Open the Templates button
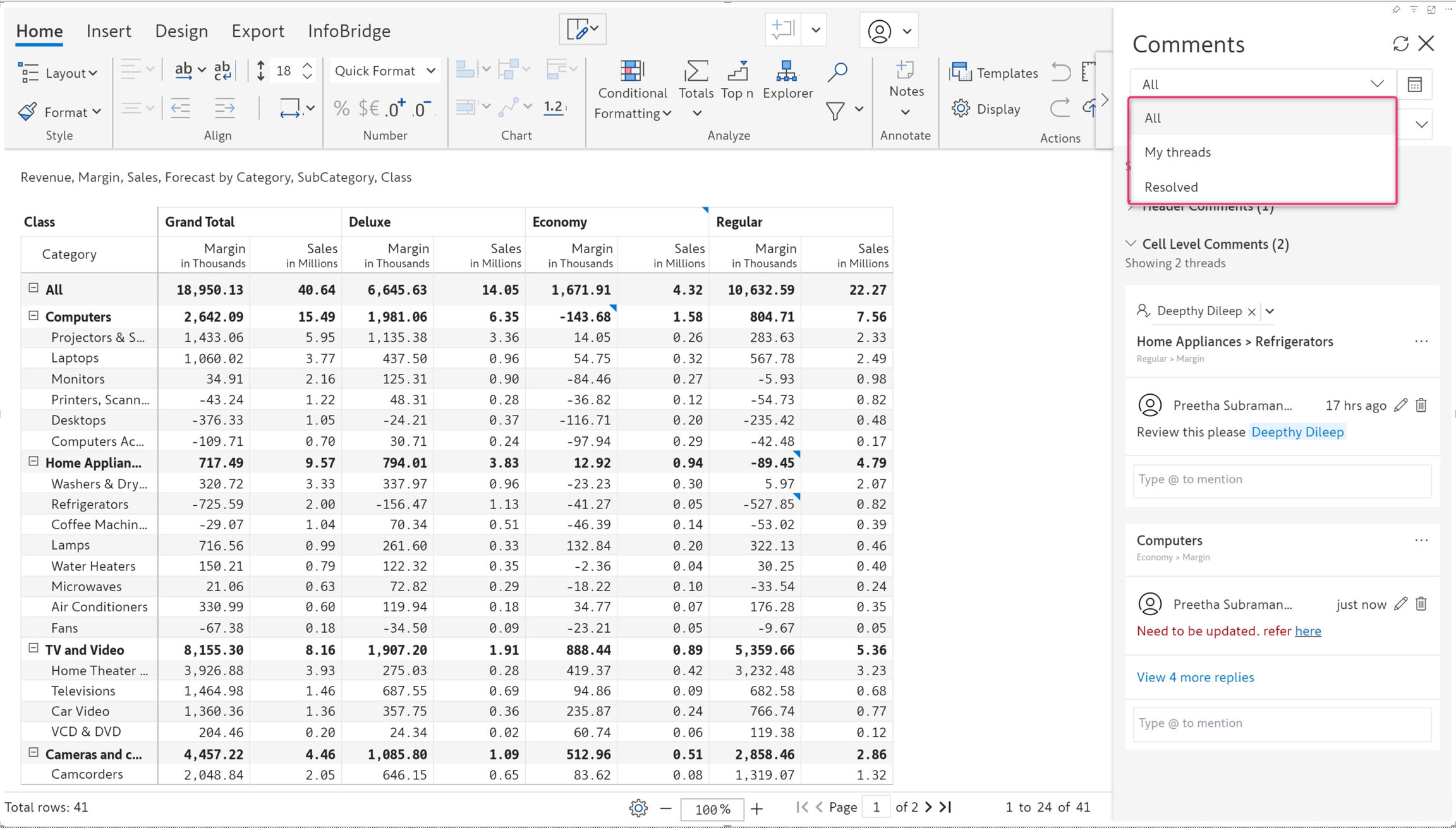Image resolution: width=1456 pixels, height=828 pixels. click(x=994, y=73)
